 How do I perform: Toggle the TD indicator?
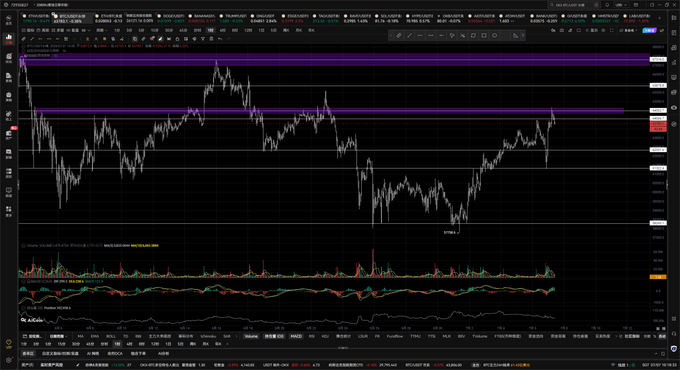click(125, 336)
